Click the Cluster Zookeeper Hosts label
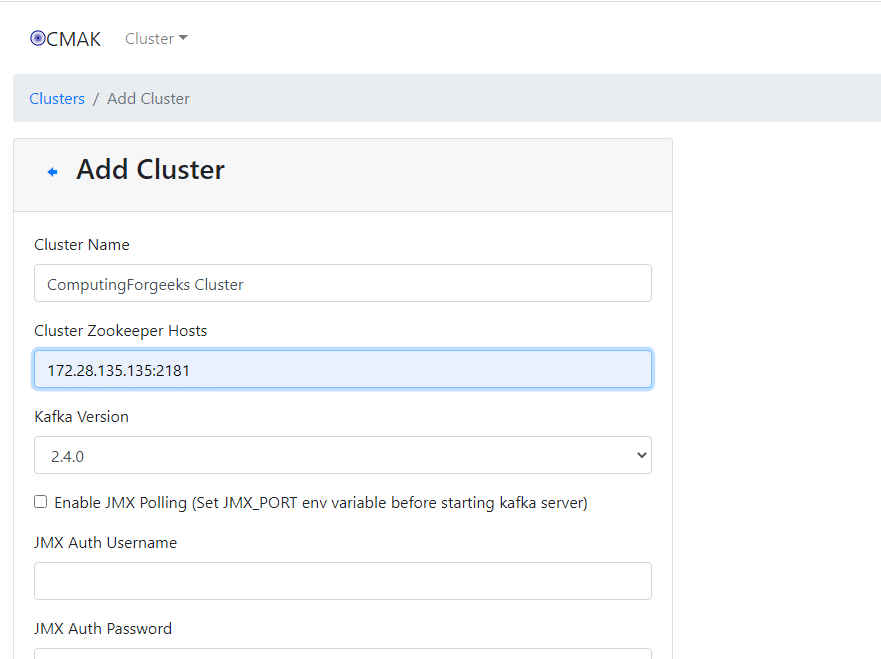 click(121, 331)
